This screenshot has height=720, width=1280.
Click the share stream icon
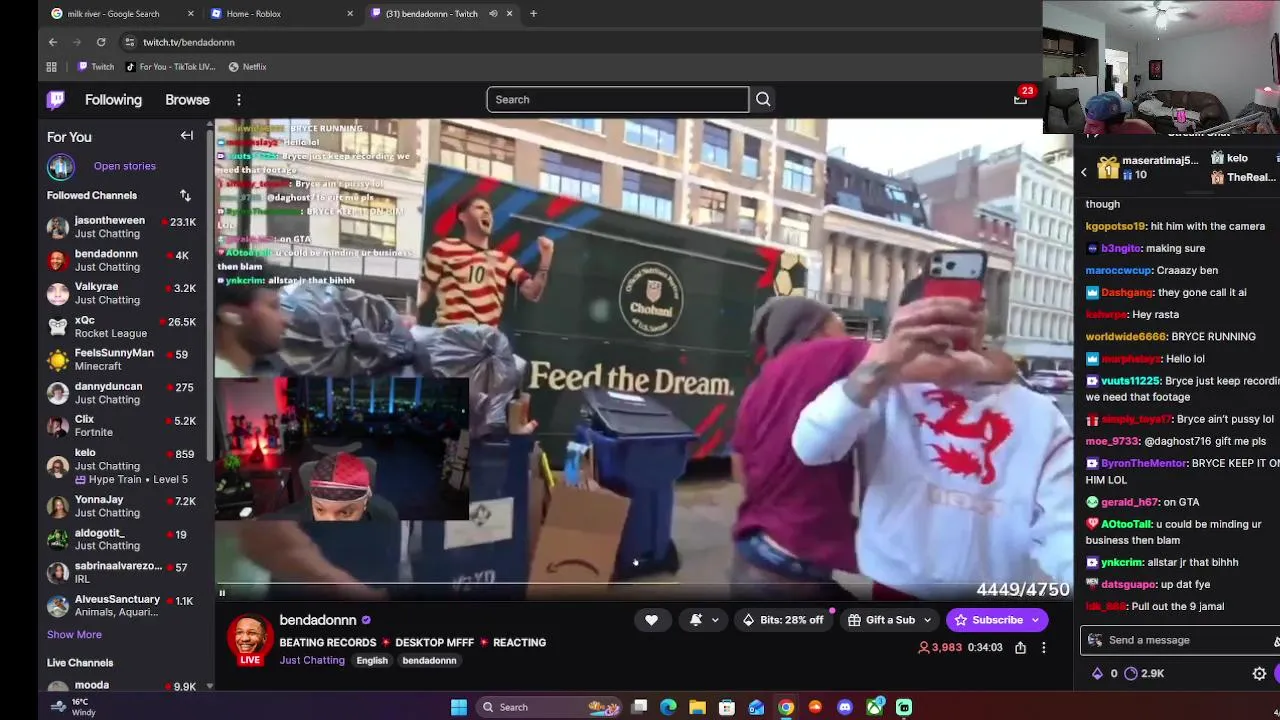[x=1020, y=647]
